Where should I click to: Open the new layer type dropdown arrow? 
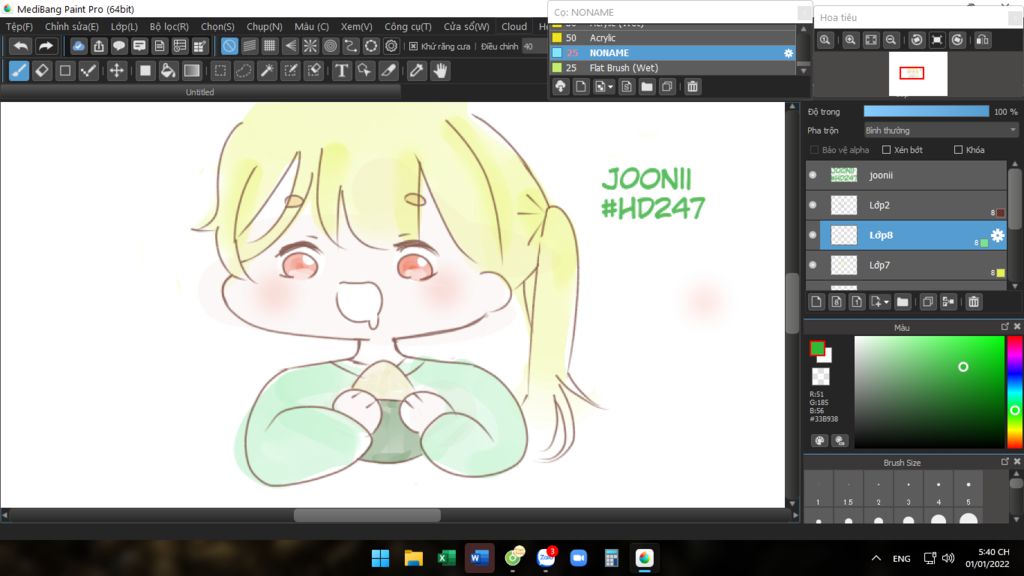(886, 302)
